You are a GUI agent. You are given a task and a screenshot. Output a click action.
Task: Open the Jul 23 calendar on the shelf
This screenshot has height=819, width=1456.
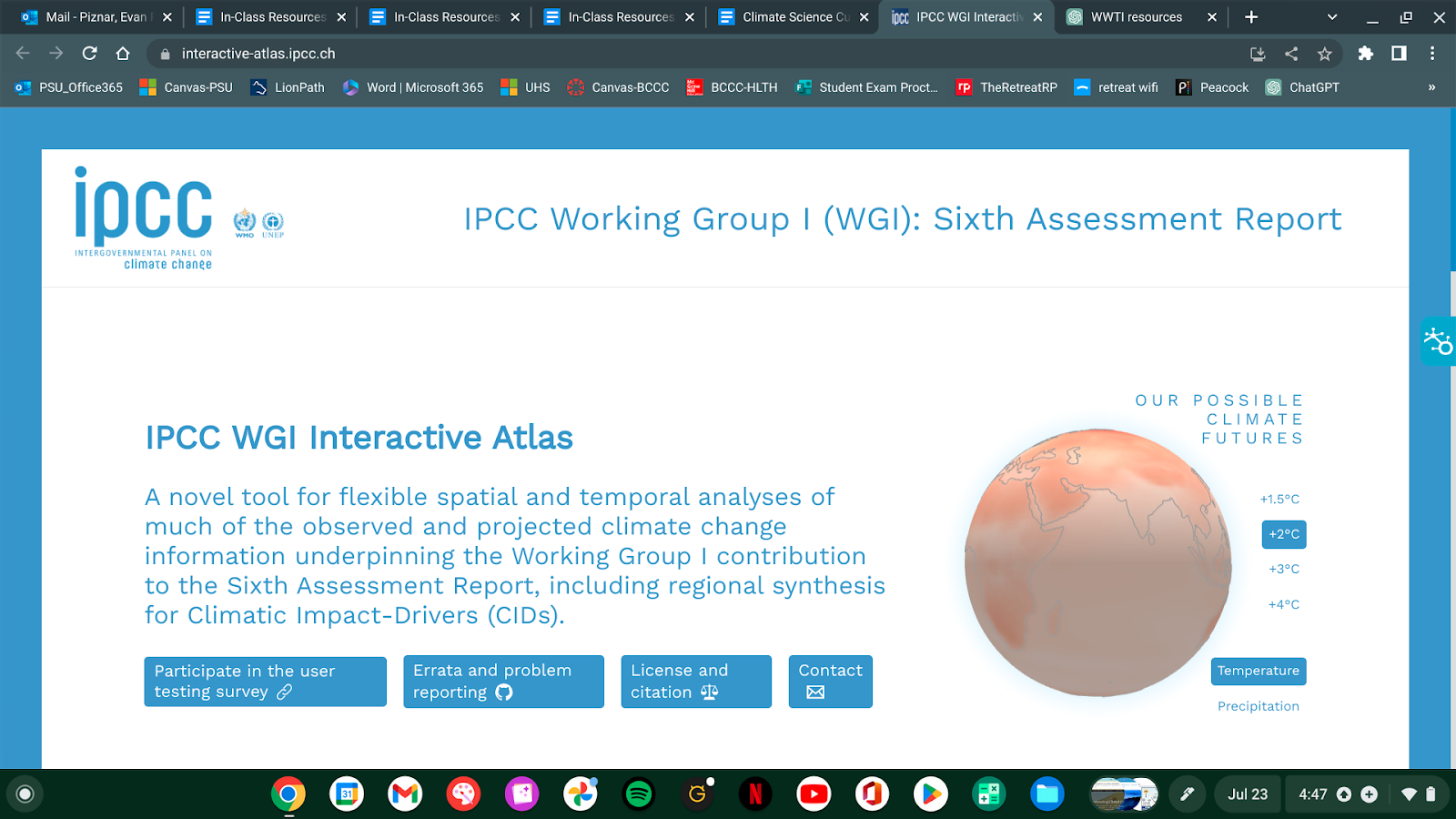point(1248,794)
